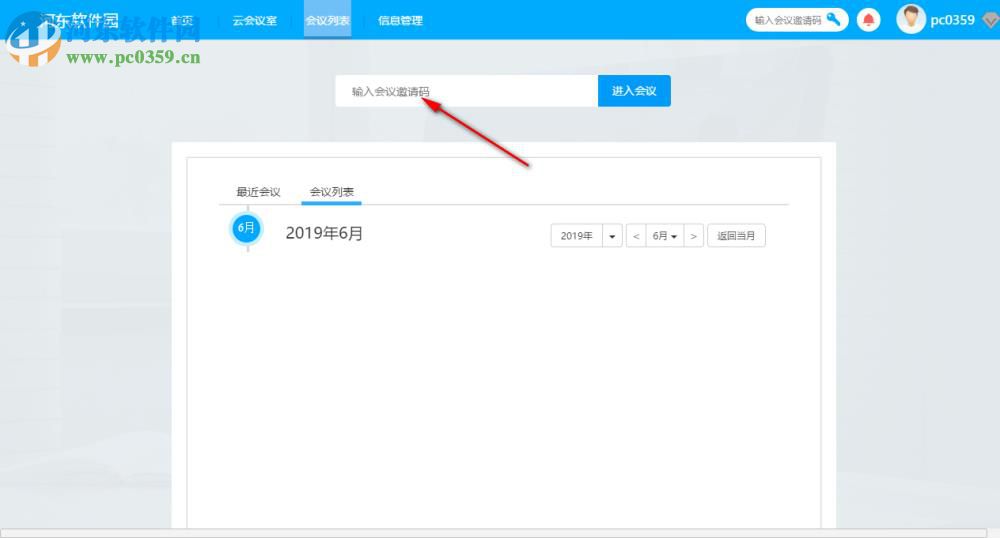The width and height of the screenshot is (1000, 538).
Task: Go to 云会议室 in the navigation bar
Action: point(254,20)
